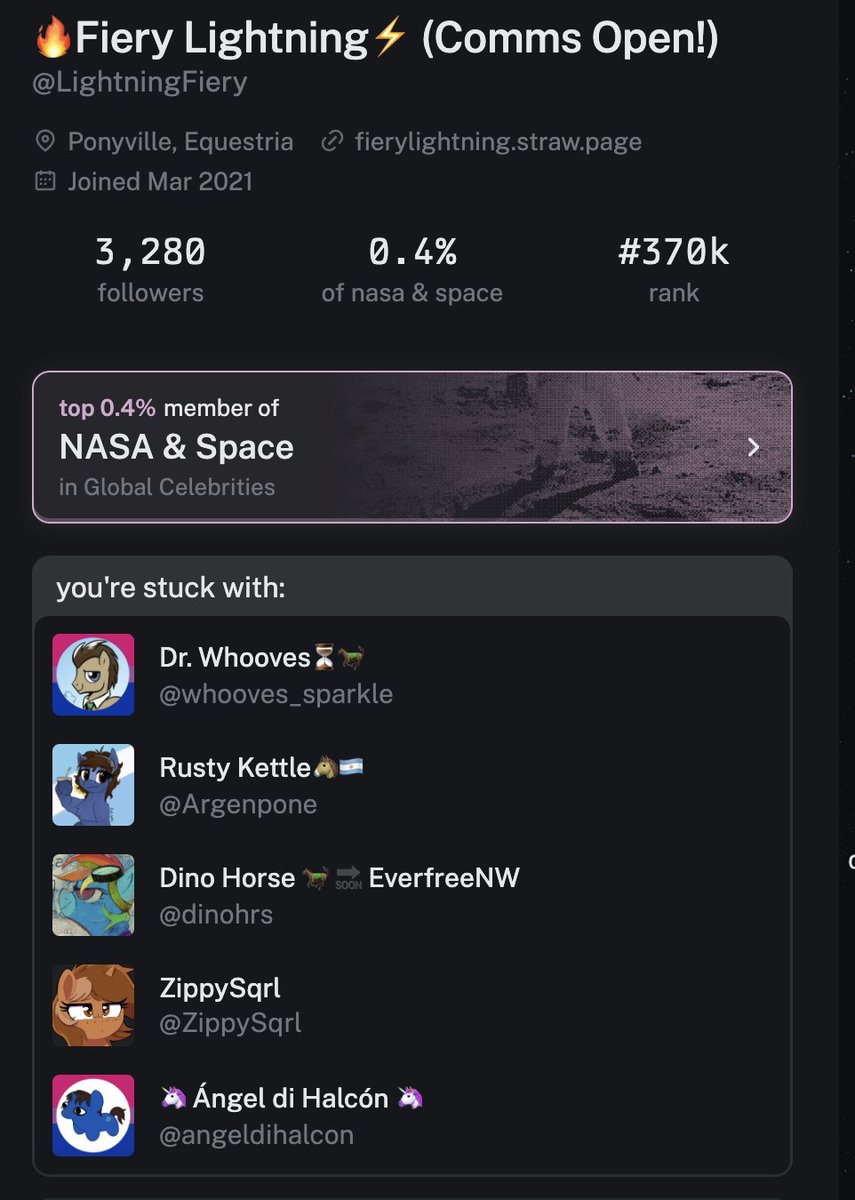Open Rusty Kettle's avatar image
855x1200 pixels.
93,784
